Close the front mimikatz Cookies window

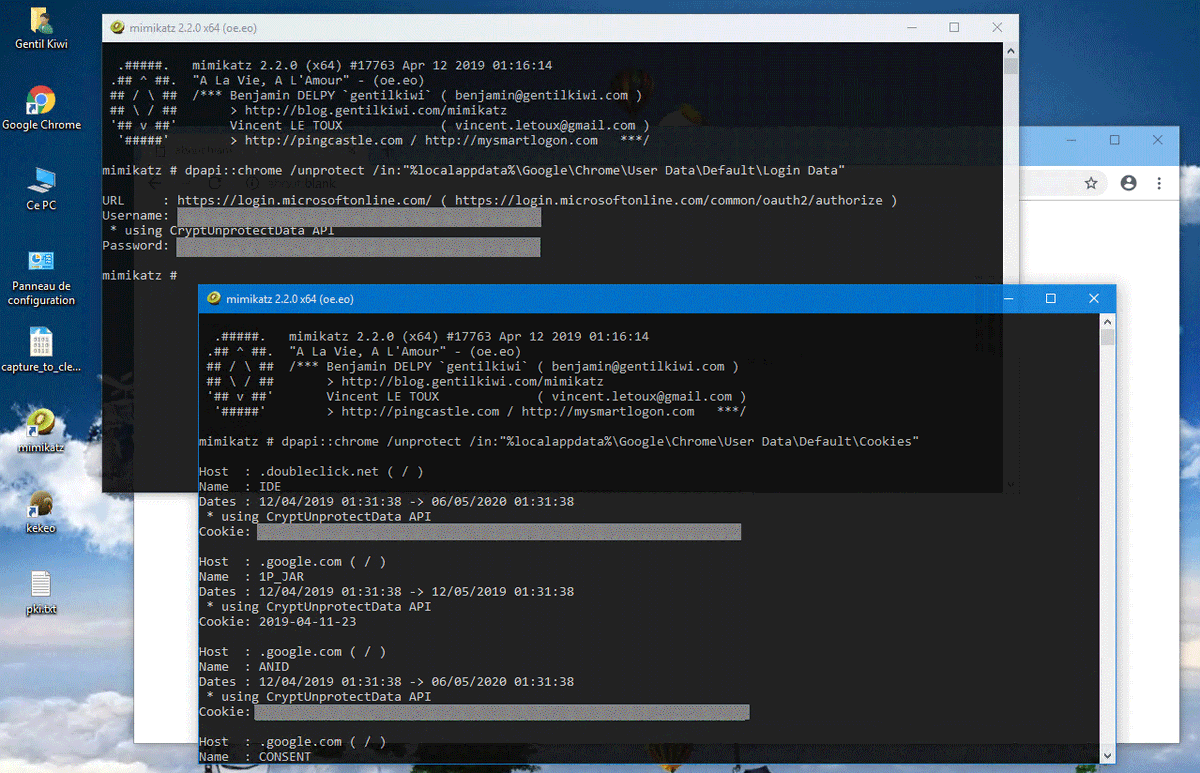1094,298
